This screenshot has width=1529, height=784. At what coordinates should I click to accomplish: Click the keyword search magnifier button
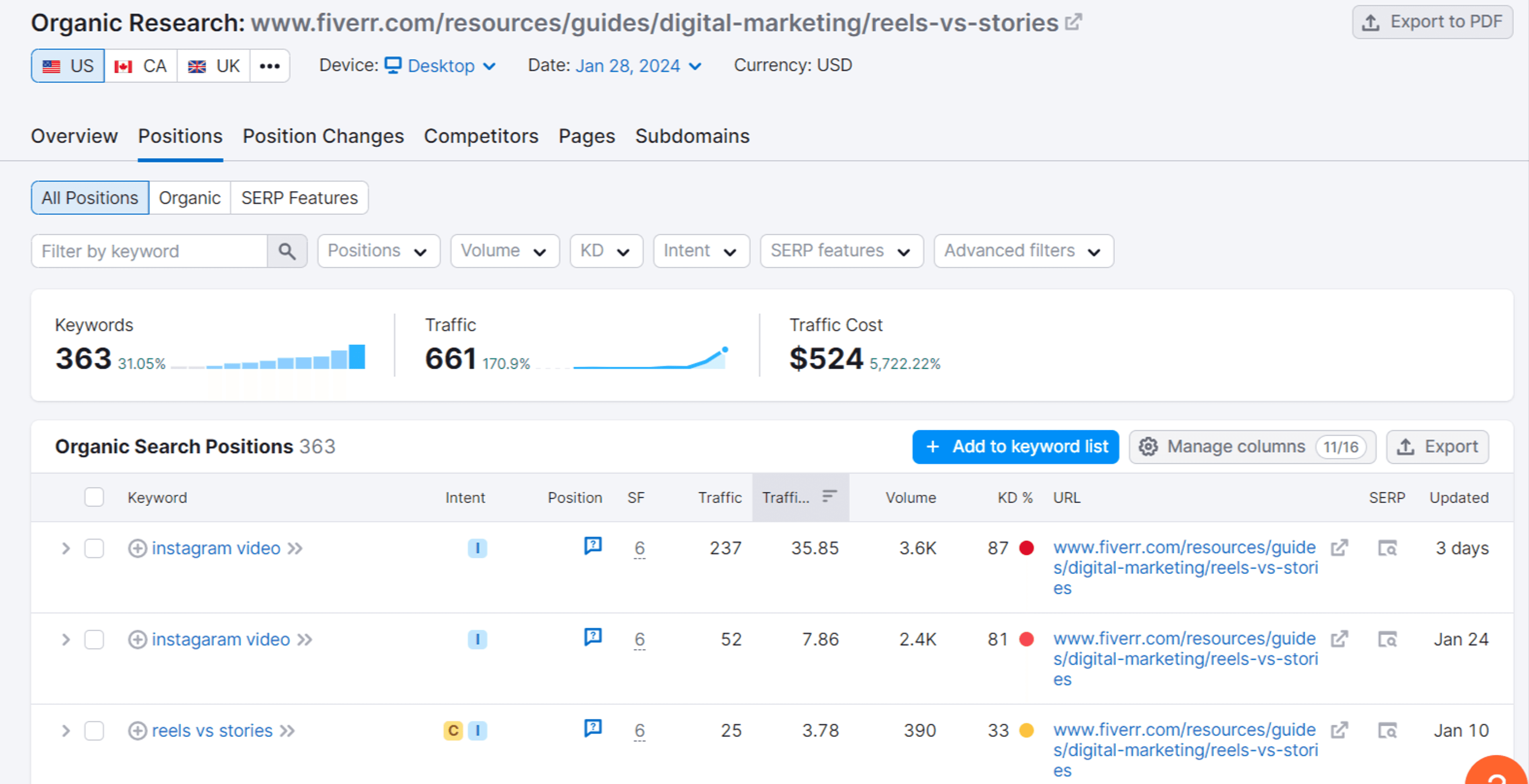tap(287, 251)
